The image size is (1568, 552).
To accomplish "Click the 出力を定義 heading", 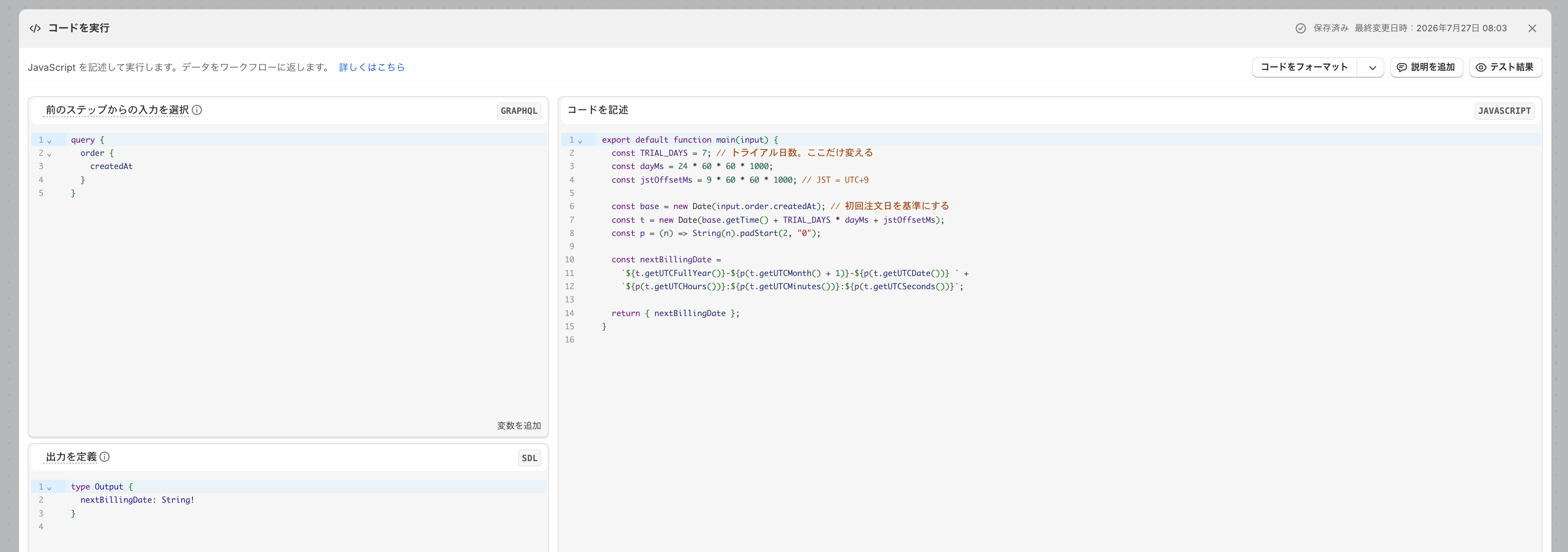I will click(71, 456).
